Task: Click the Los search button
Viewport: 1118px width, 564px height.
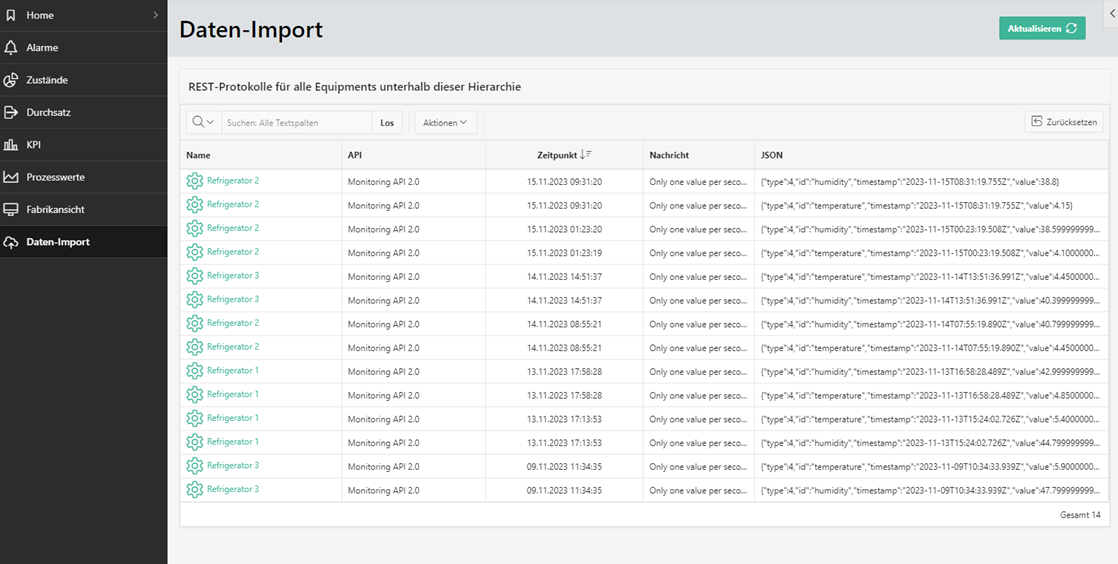Action: point(387,123)
